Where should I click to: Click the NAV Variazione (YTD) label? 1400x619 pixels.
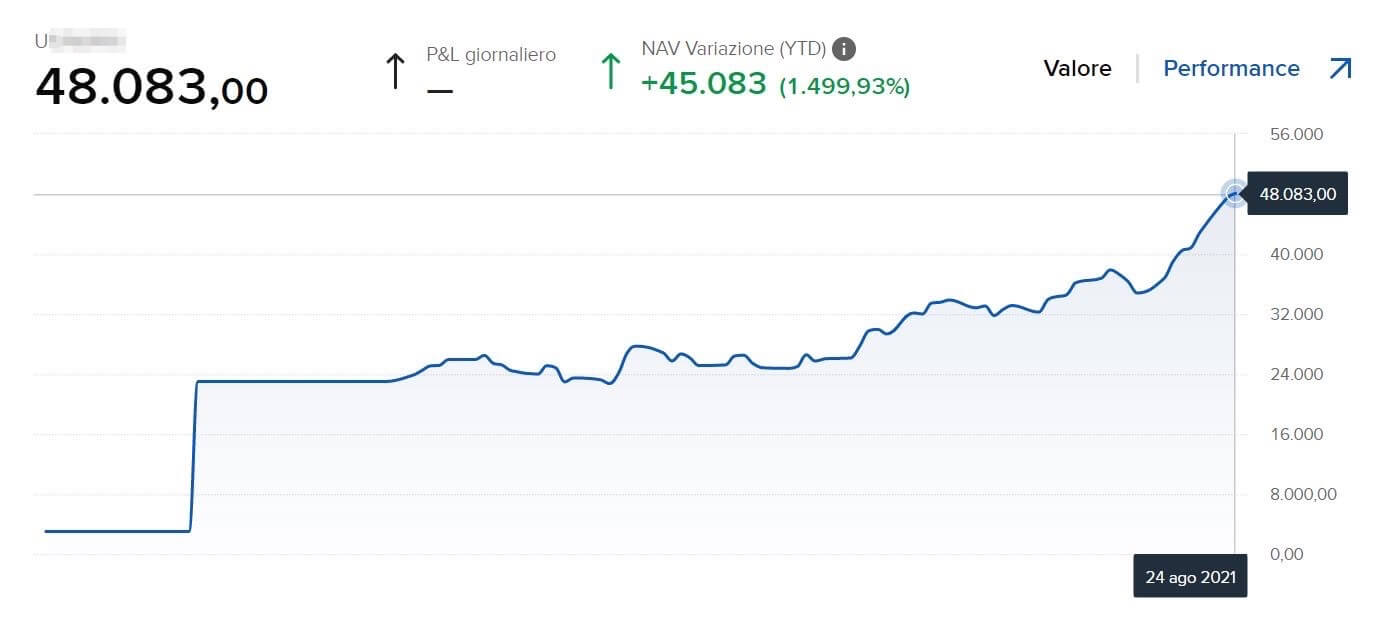[x=734, y=49]
